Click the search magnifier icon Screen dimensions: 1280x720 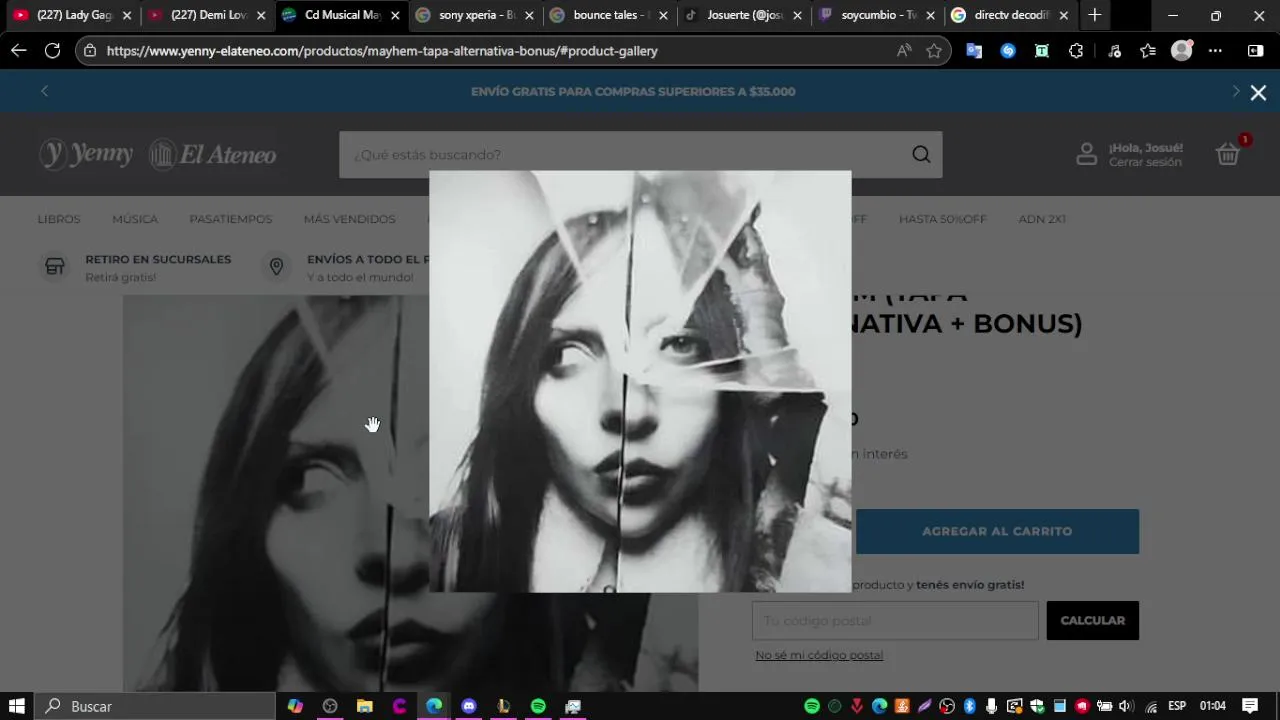coord(921,154)
